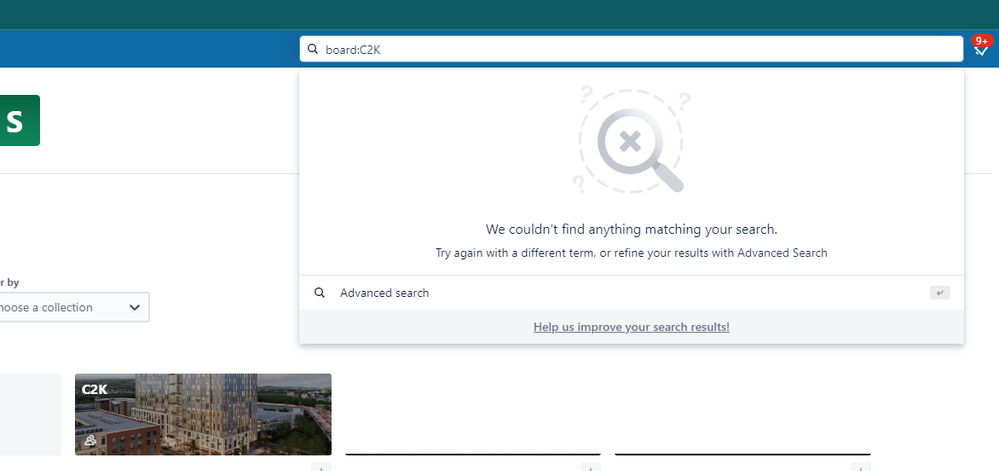Click the search box containing board:C2K
The width and height of the screenshot is (999, 471).
(631, 49)
